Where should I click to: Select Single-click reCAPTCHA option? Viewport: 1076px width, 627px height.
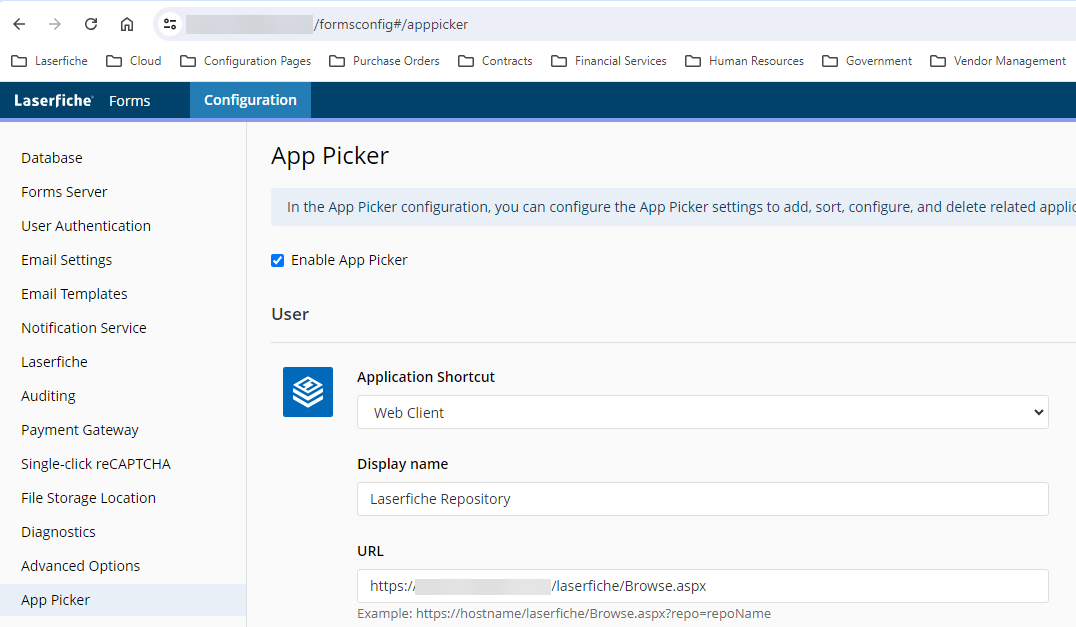pyautogui.click(x=95, y=464)
